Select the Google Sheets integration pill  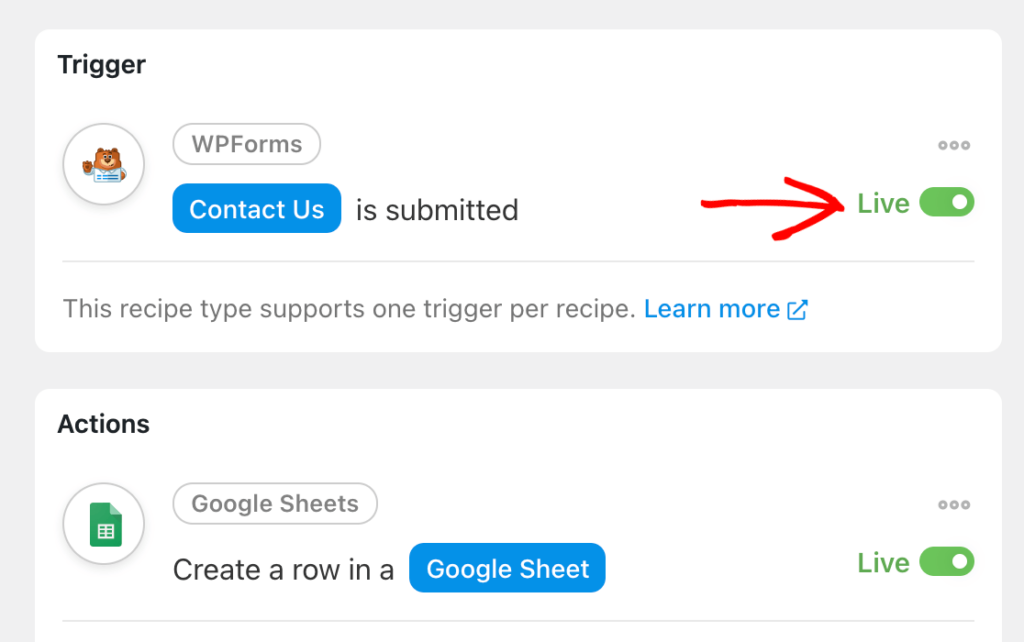tap(275, 504)
